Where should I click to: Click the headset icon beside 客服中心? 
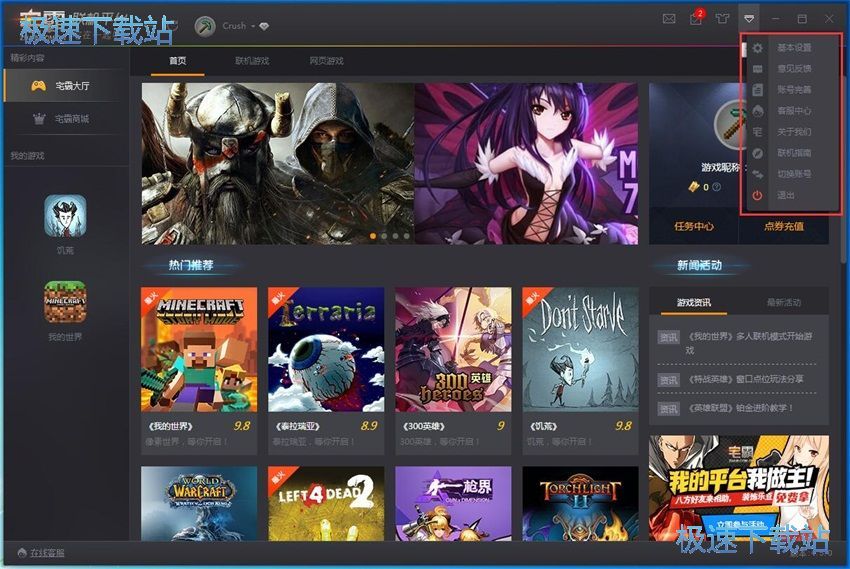click(x=758, y=111)
